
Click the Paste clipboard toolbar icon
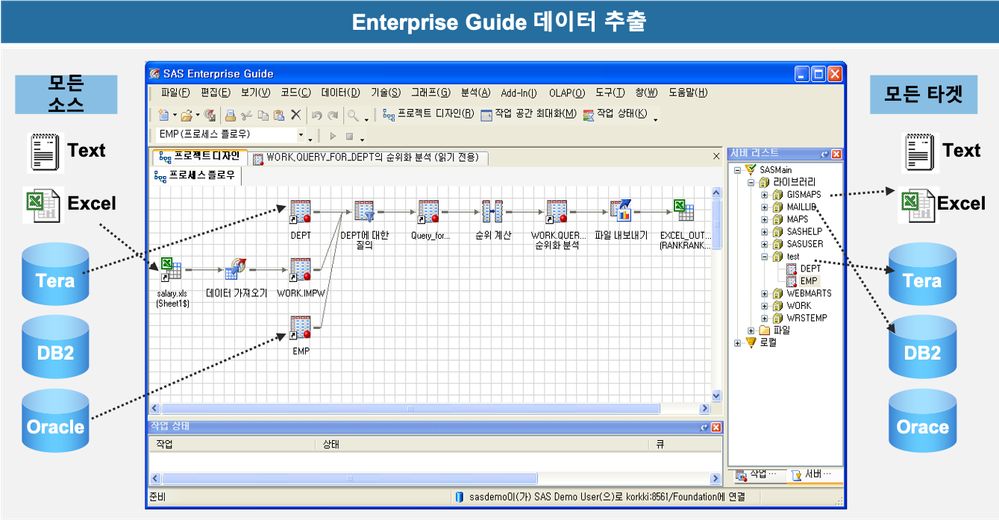[x=279, y=115]
